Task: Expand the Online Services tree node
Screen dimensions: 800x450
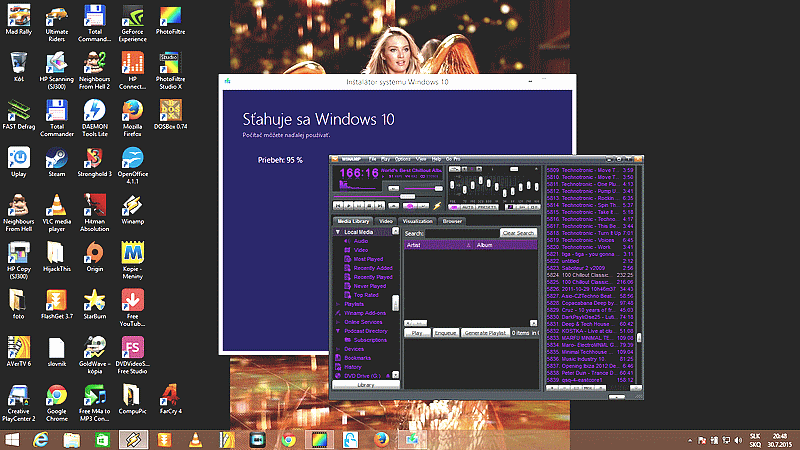Action: point(338,322)
